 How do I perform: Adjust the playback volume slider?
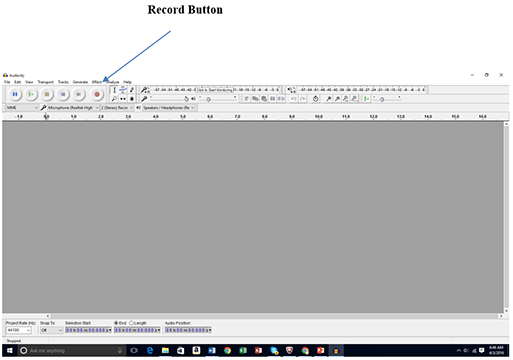[x=218, y=99]
